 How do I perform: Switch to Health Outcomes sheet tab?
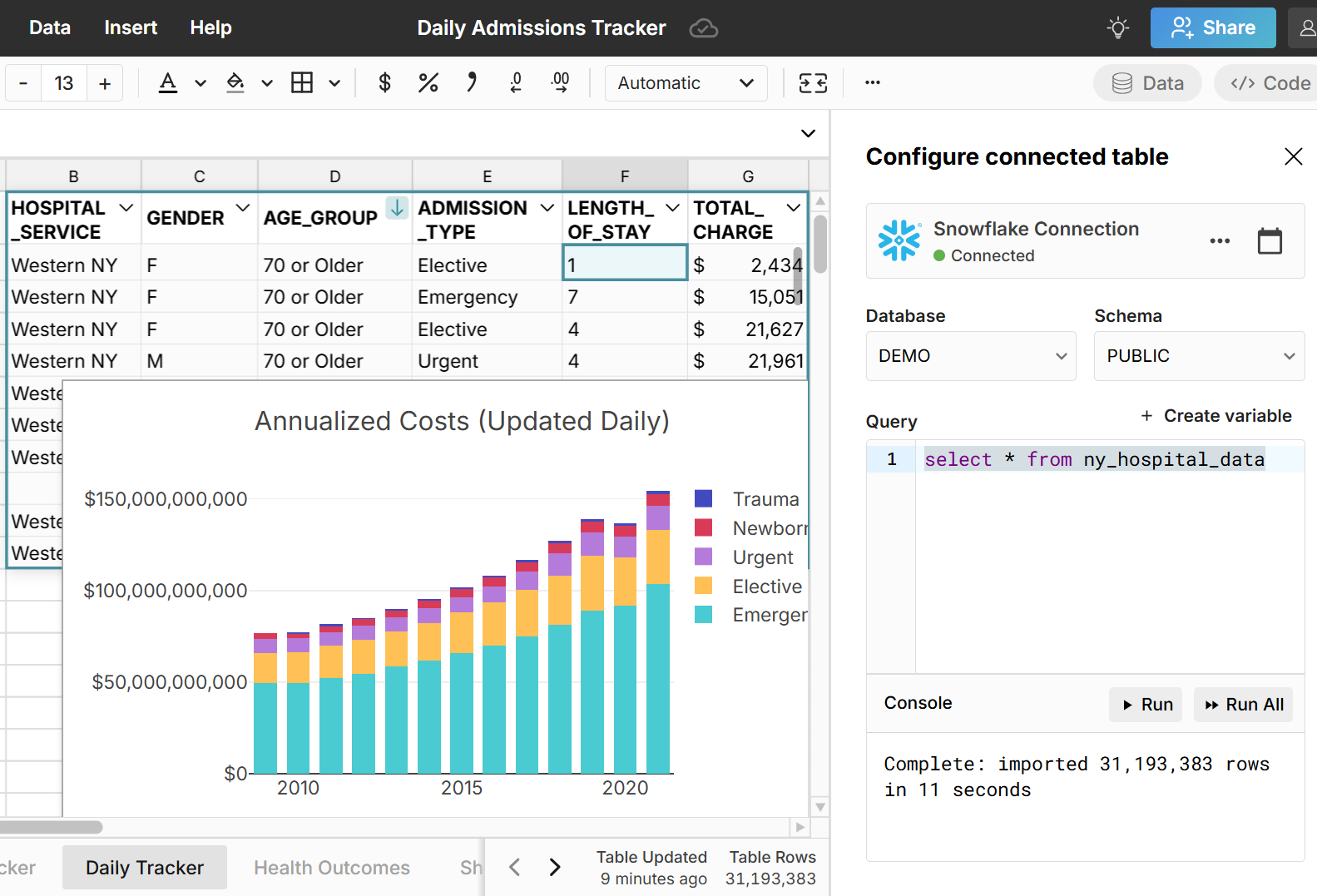coord(331,868)
